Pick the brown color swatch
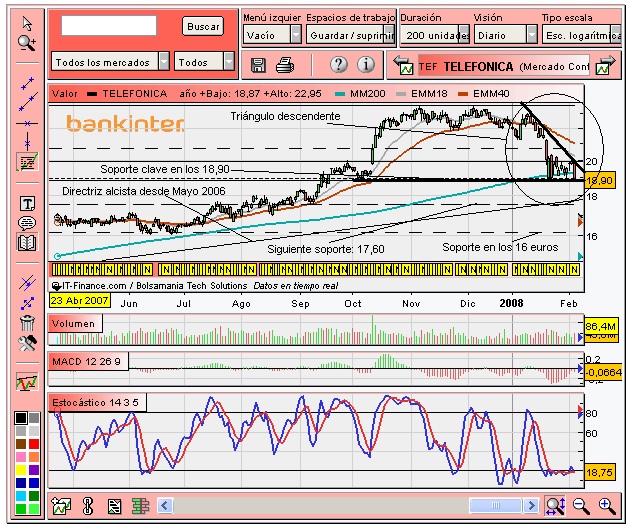The width and height of the screenshot is (631, 528). (x=21, y=444)
